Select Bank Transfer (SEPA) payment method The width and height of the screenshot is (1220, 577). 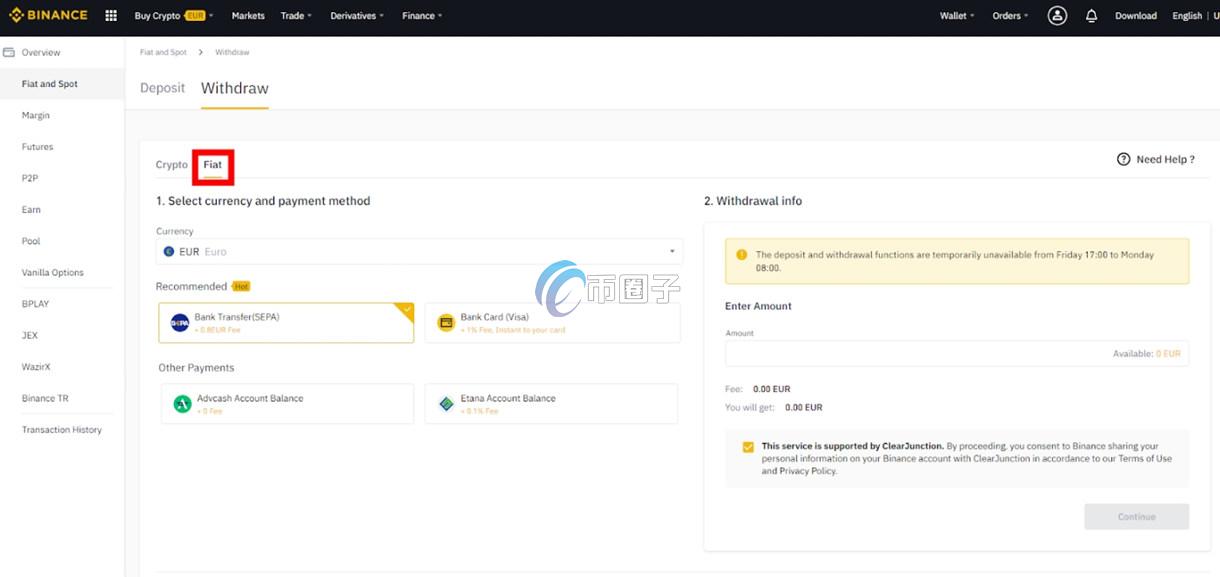(x=286, y=323)
